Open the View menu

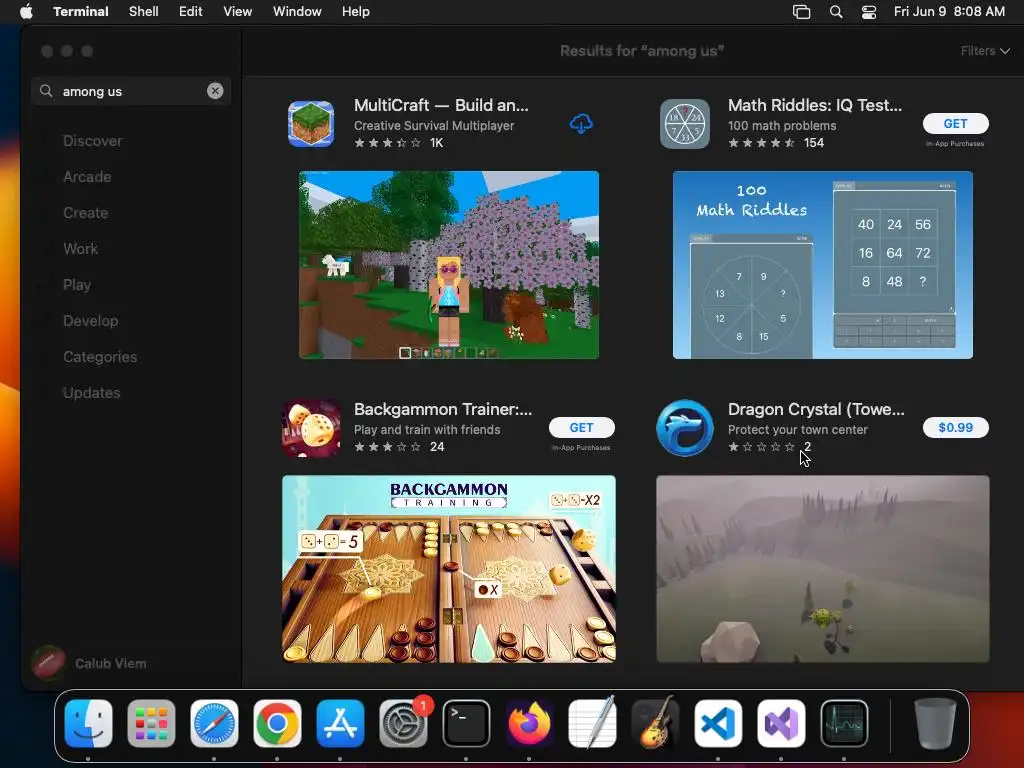(x=238, y=12)
